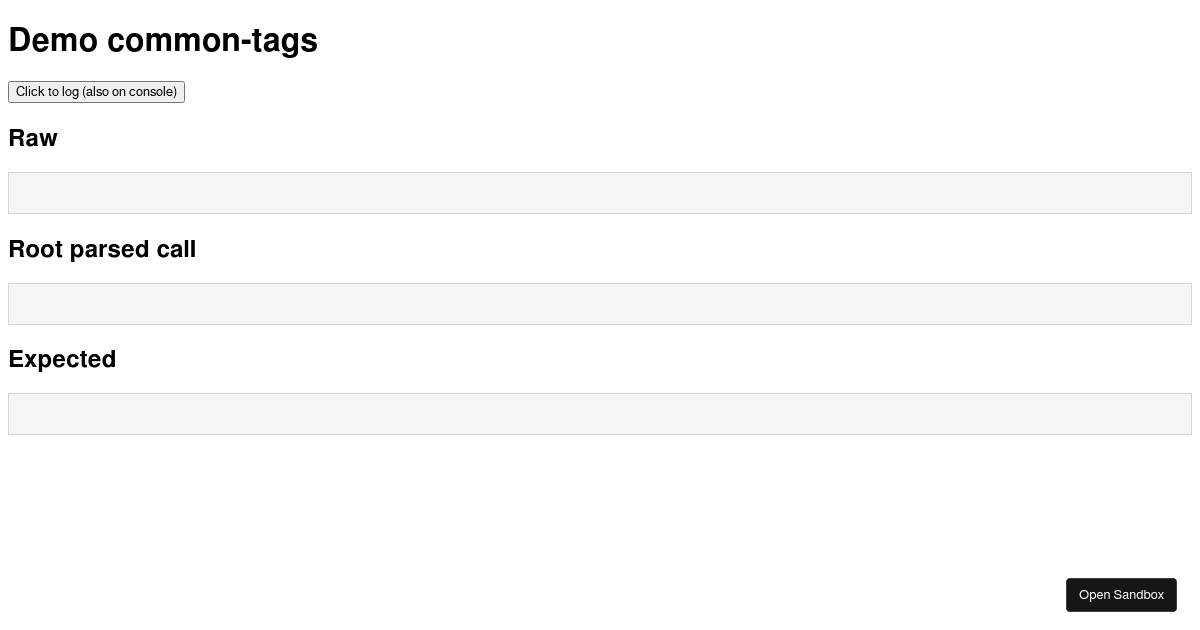This screenshot has height=630, width=1200.
Task: Click the Demo common-tags page title
Action: pos(163,40)
